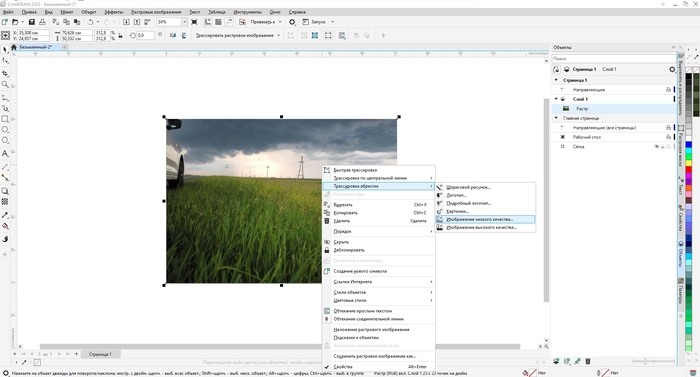Click the Undo arrow icon
Image resolution: width=700 pixels, height=377 pixels.
[x=91, y=21]
